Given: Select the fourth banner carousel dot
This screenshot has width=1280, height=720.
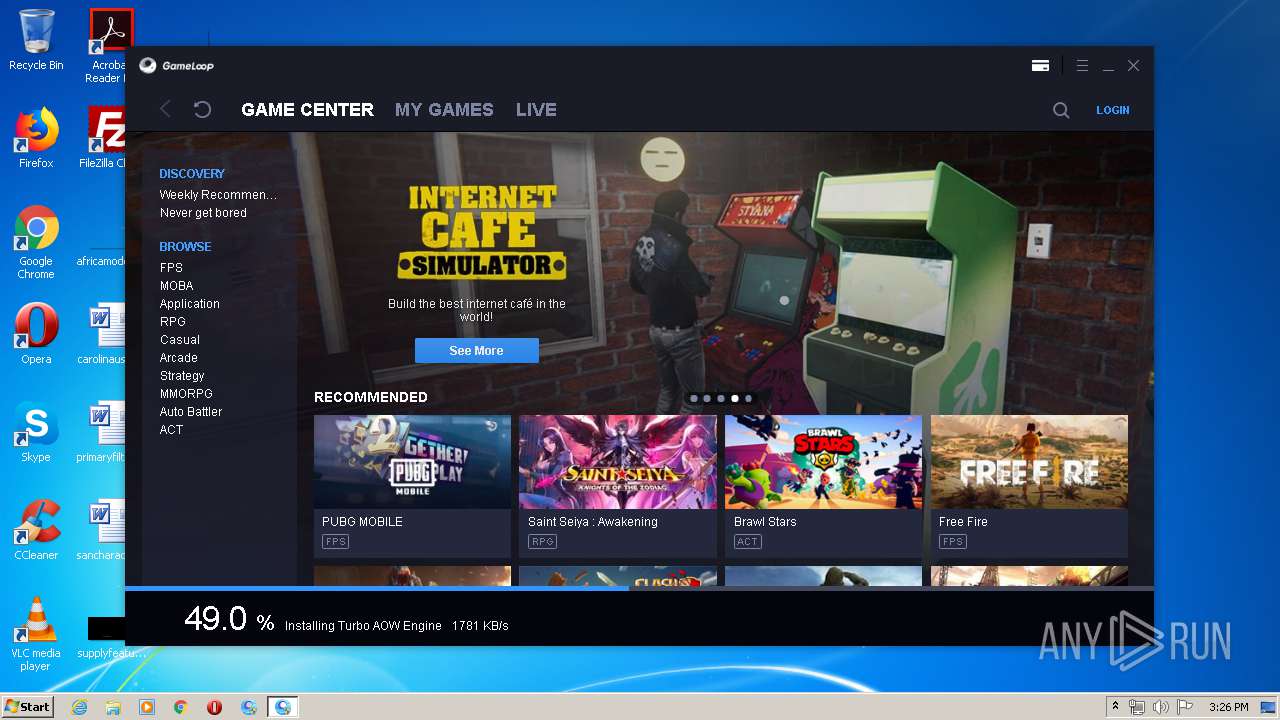Looking at the screenshot, I should point(734,398).
